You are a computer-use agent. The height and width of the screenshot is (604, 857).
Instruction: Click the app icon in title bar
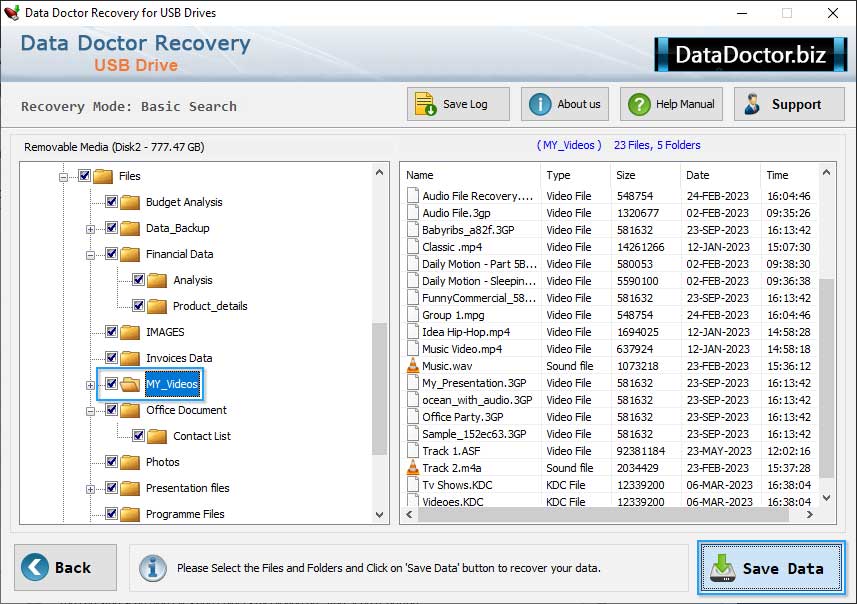[11, 13]
